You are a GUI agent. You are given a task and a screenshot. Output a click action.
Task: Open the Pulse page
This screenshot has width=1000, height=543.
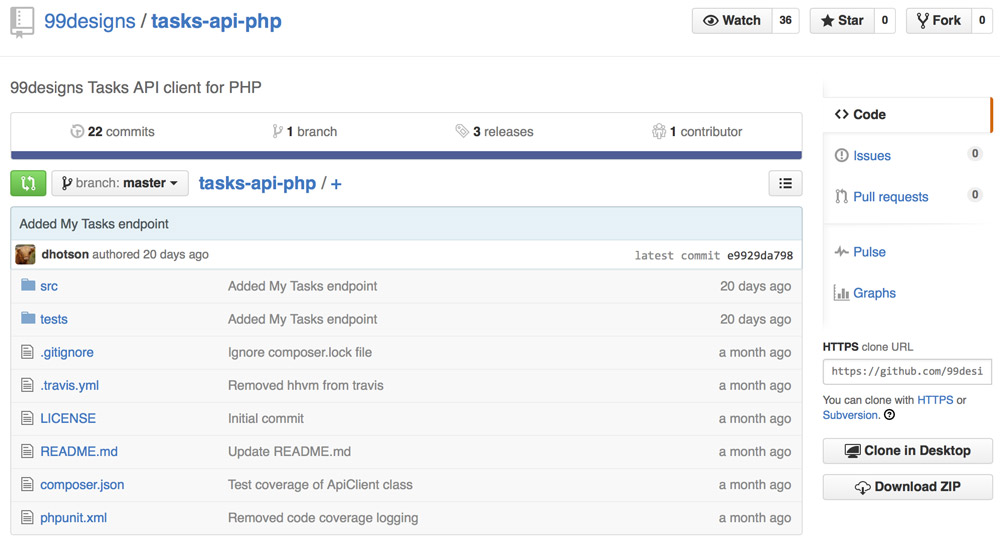click(x=869, y=252)
